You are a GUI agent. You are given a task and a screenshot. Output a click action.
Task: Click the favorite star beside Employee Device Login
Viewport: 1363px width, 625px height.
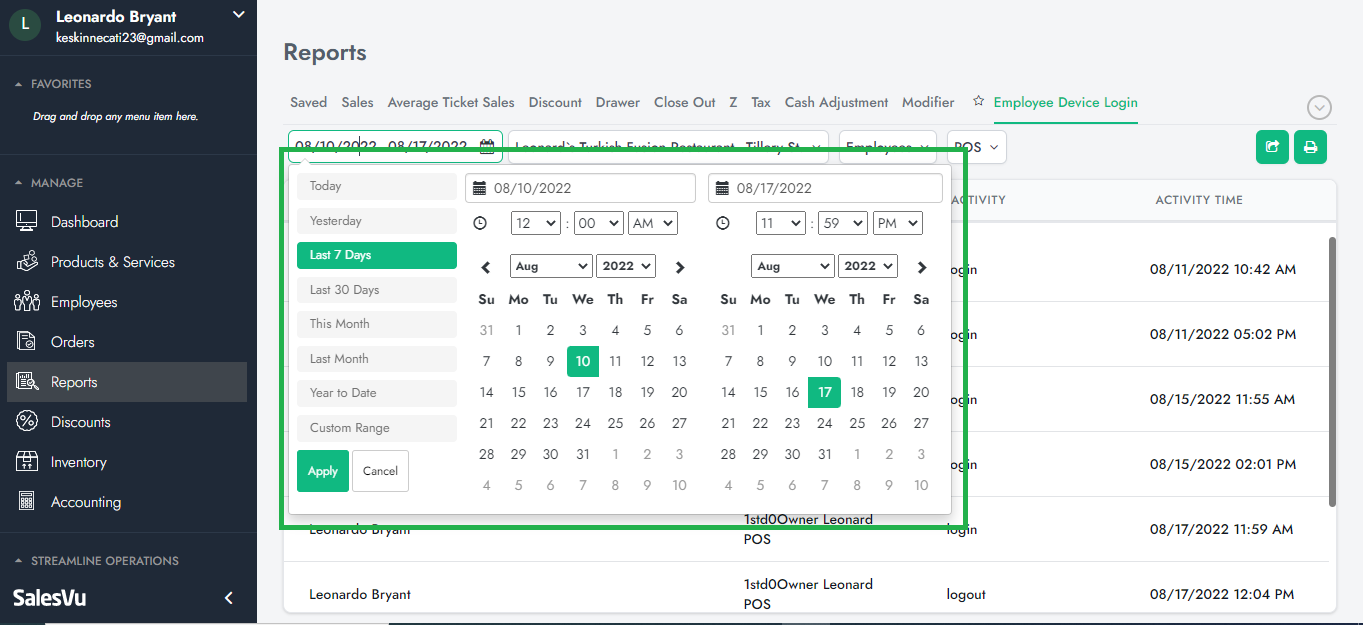tap(979, 102)
